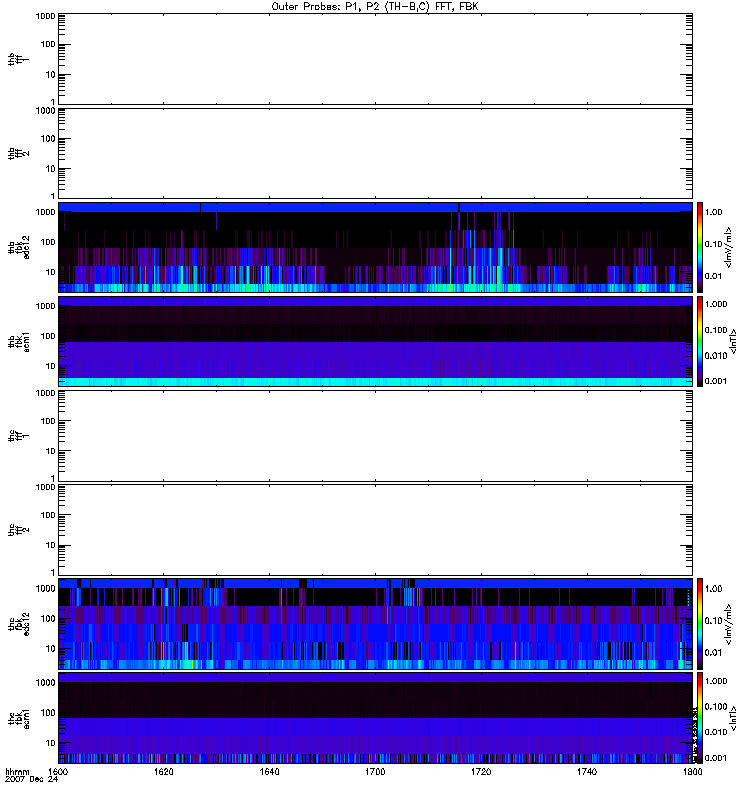Click '1000' y-axis tick of thb fbk edc12
750x800 pixels.
[46, 212]
